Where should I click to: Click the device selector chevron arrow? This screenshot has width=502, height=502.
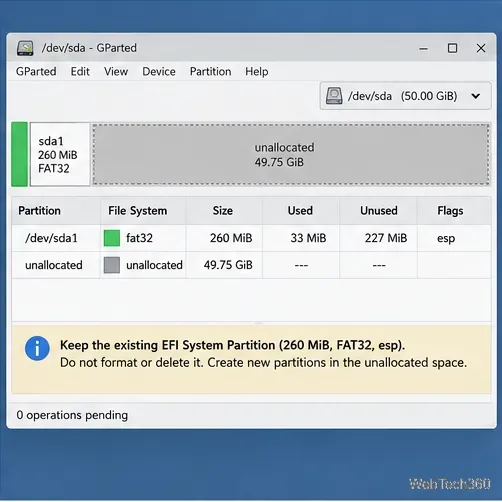coord(476,96)
